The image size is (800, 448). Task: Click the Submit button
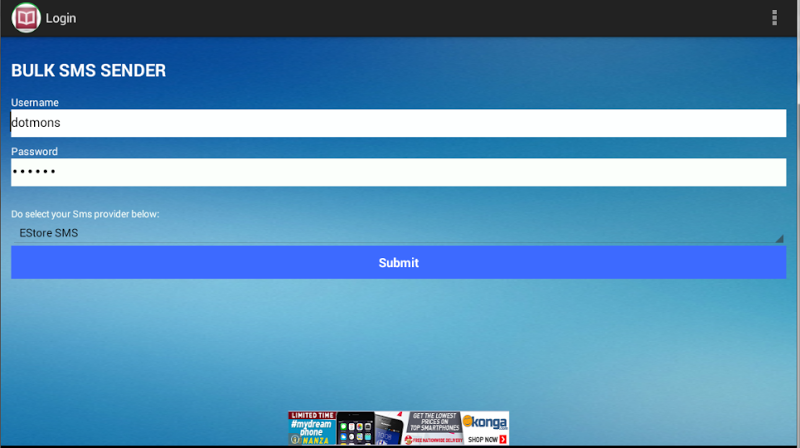pyautogui.click(x=398, y=262)
